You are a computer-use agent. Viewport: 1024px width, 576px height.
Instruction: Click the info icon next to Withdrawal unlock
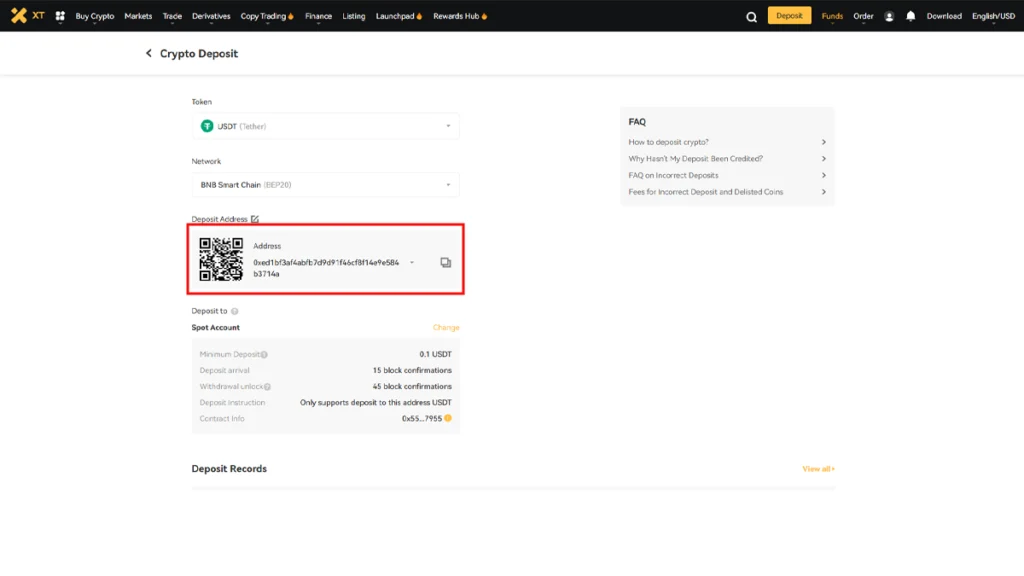click(x=267, y=387)
